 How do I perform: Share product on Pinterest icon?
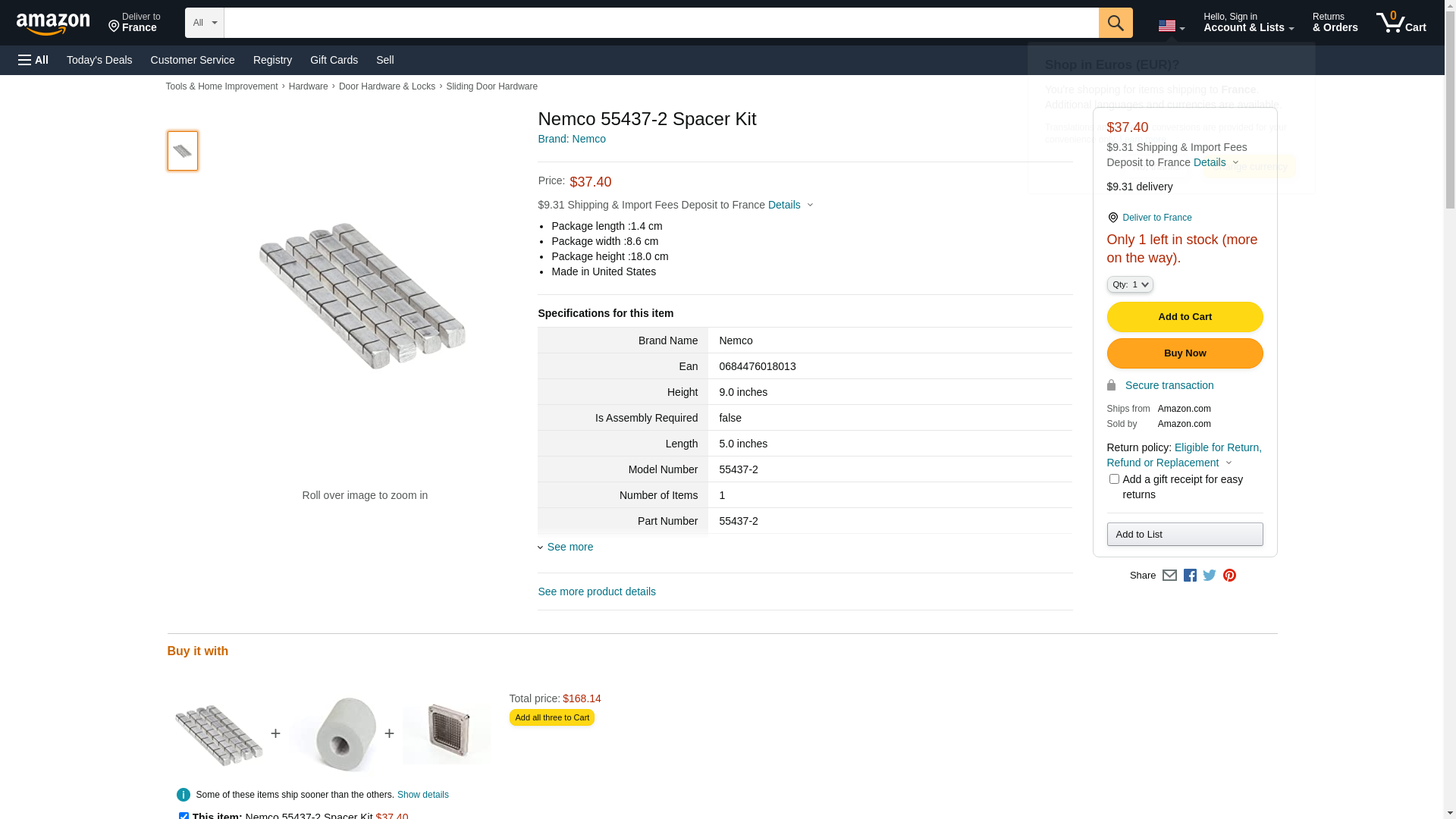(1229, 576)
